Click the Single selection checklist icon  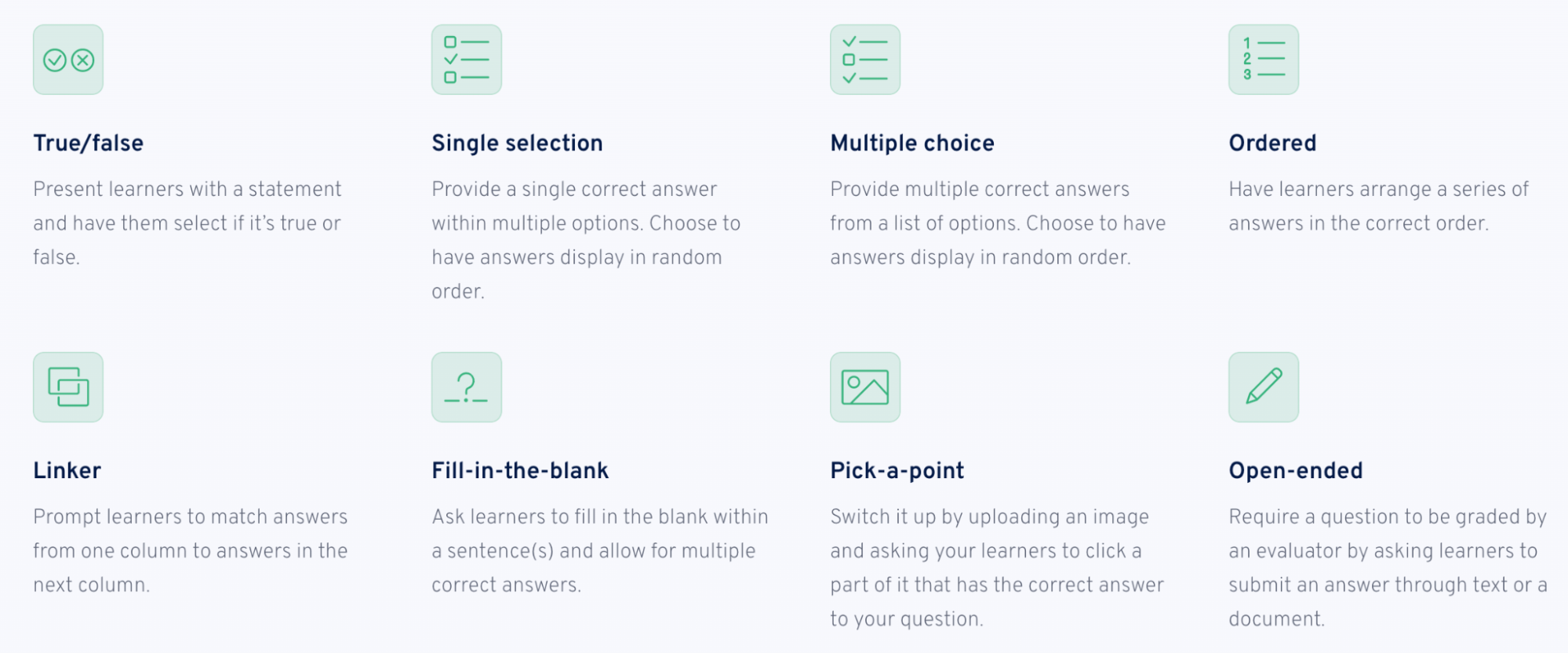tap(467, 60)
